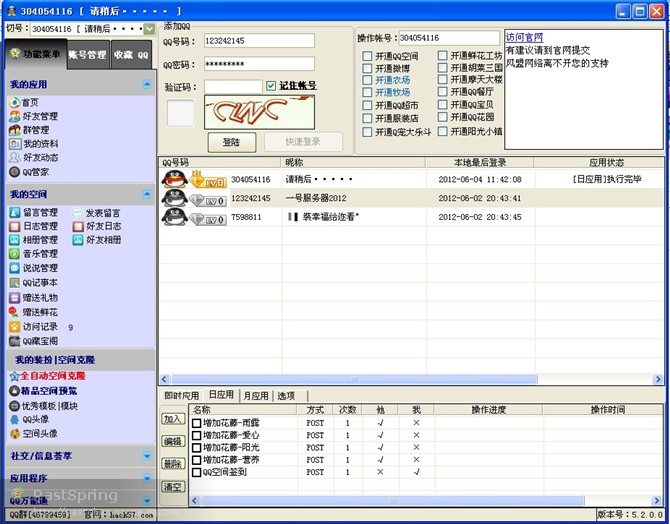Screen dimensions: 670x524
Task: Switch to 帐号管理 tab
Action: coord(88,55)
